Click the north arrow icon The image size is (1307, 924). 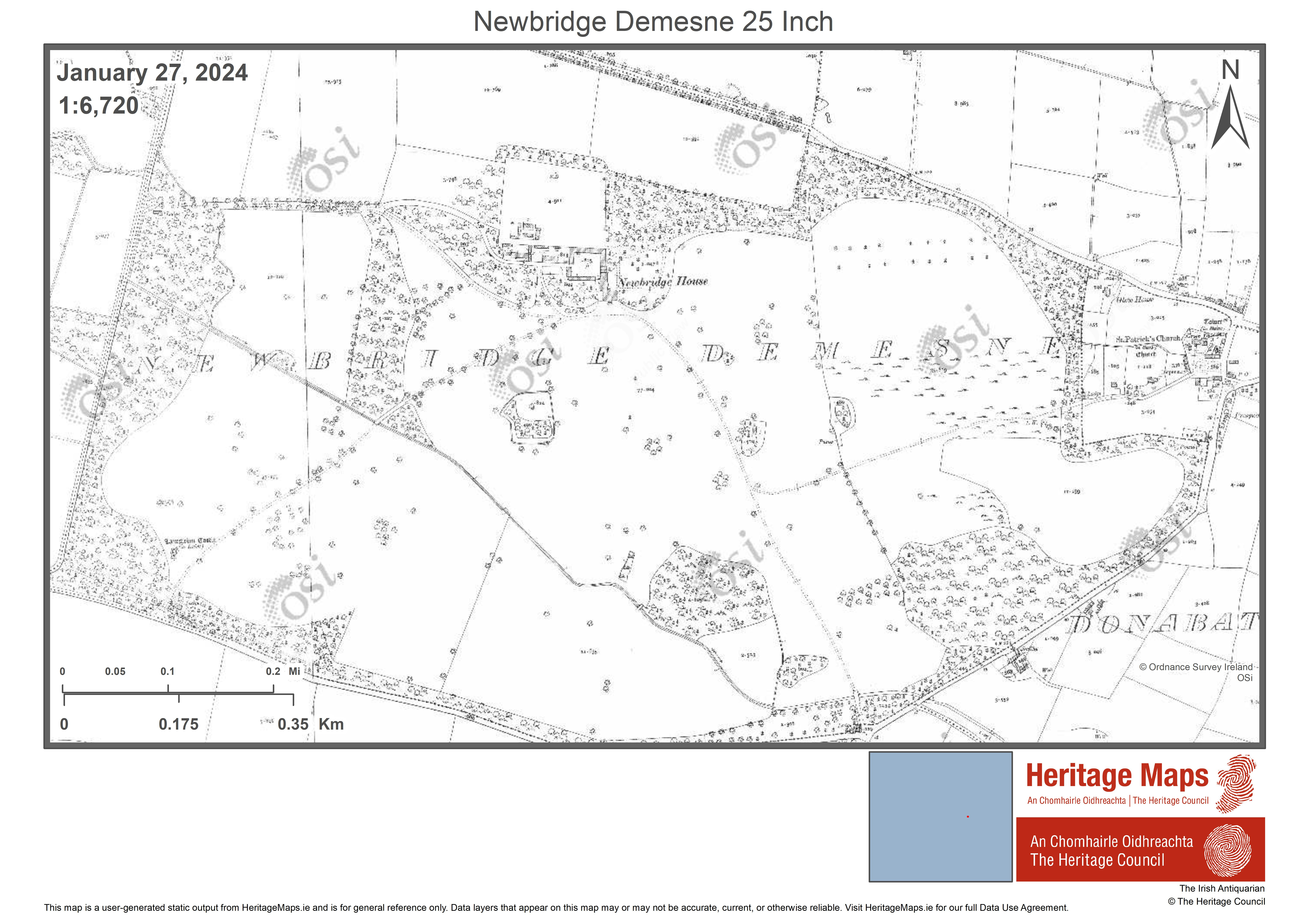pos(1230,117)
